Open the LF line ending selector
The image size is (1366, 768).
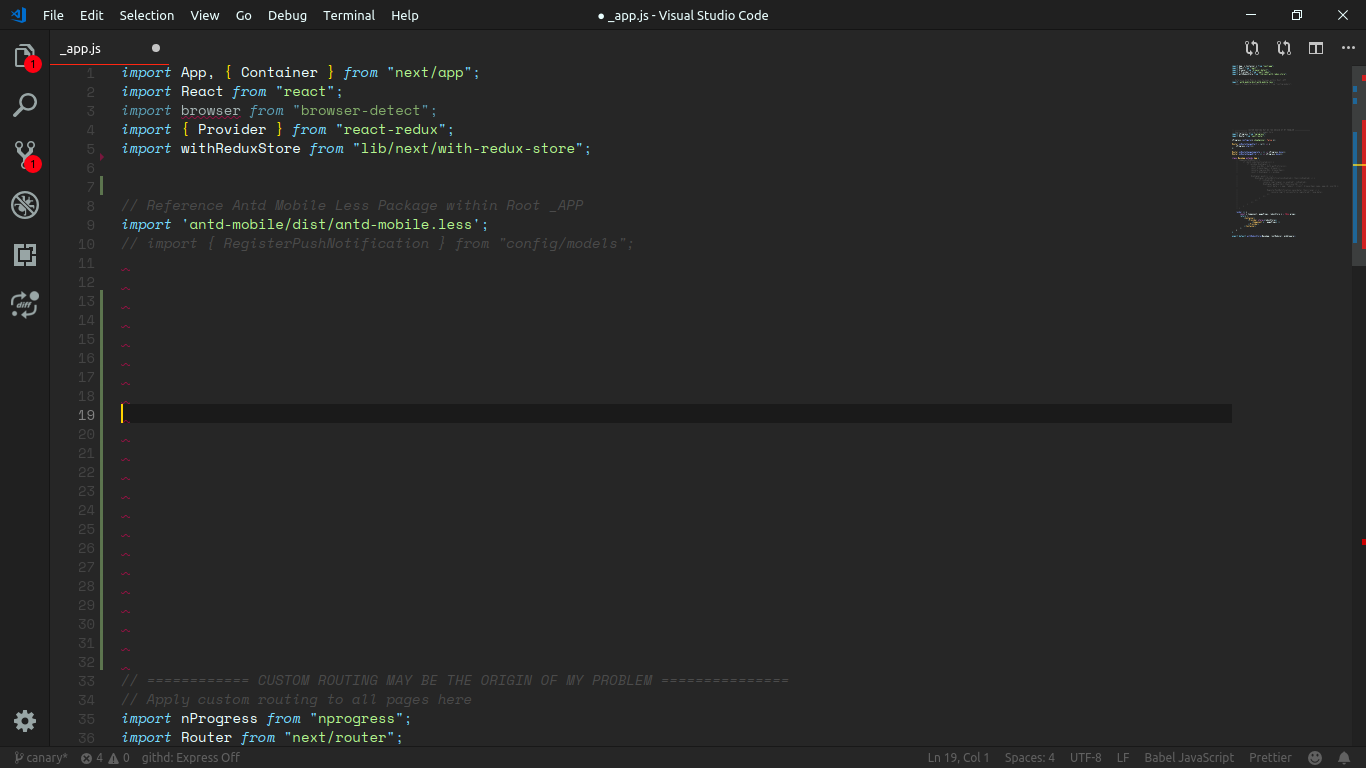[1122, 757]
